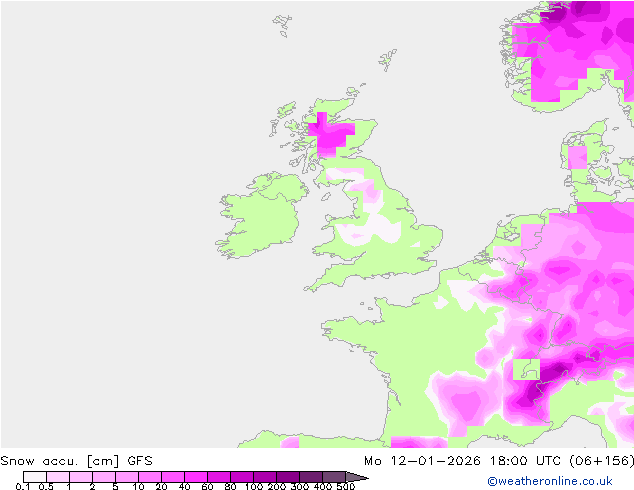Click the 2–5 cm legend swatch
634x490 pixels.
tap(104, 477)
